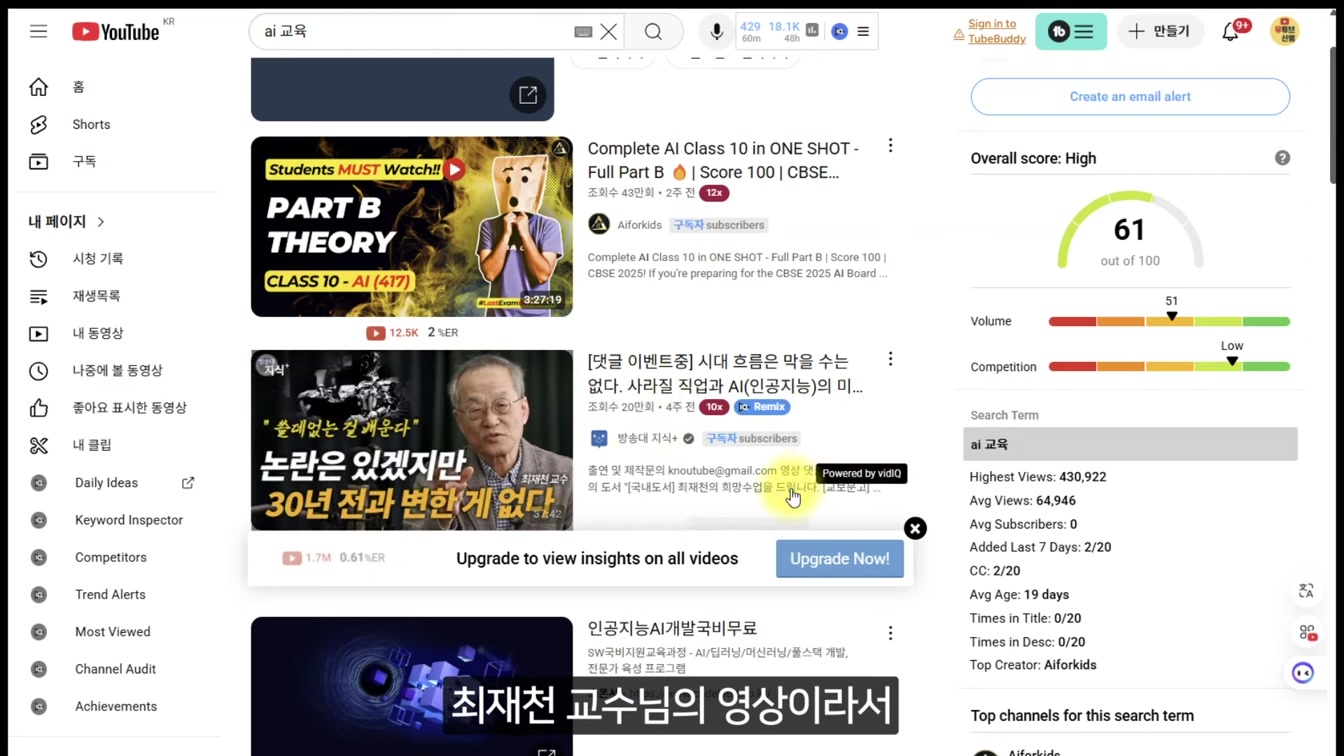Close the upgrade insights banner
The height and width of the screenshot is (756, 1344).
tap(915, 528)
